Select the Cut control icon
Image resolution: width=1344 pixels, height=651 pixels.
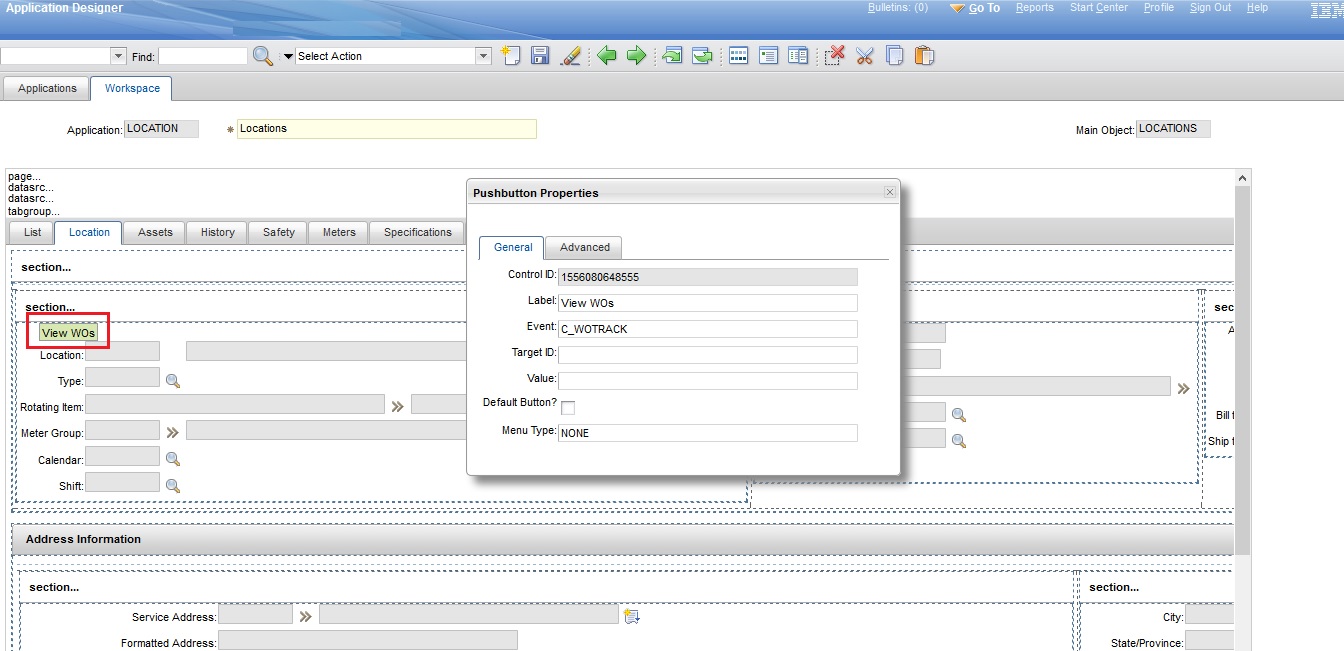click(x=864, y=55)
